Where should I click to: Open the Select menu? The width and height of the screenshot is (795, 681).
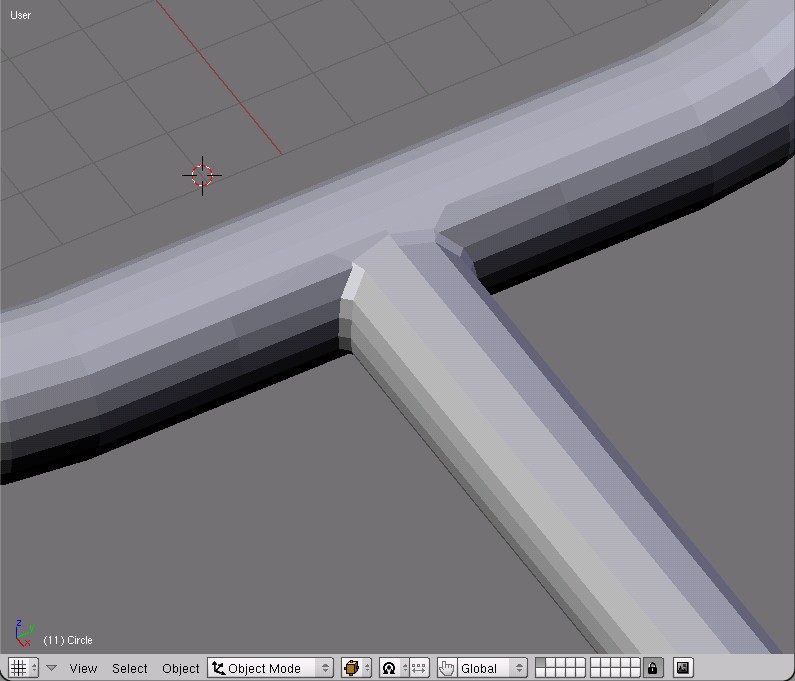click(130, 668)
